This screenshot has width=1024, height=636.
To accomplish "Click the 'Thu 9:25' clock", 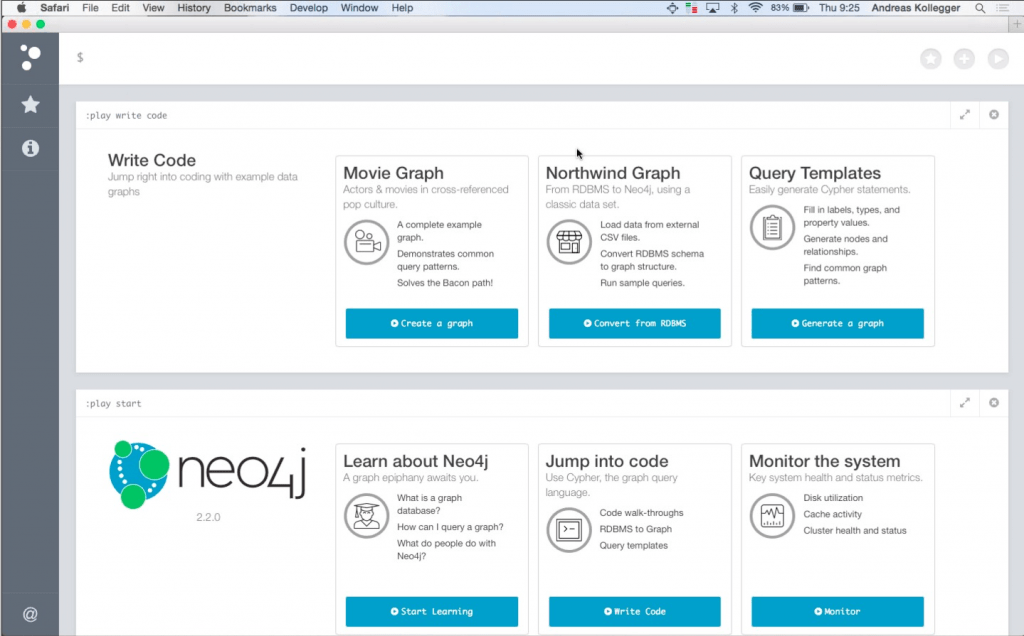I will pyautogui.click(x=839, y=8).
